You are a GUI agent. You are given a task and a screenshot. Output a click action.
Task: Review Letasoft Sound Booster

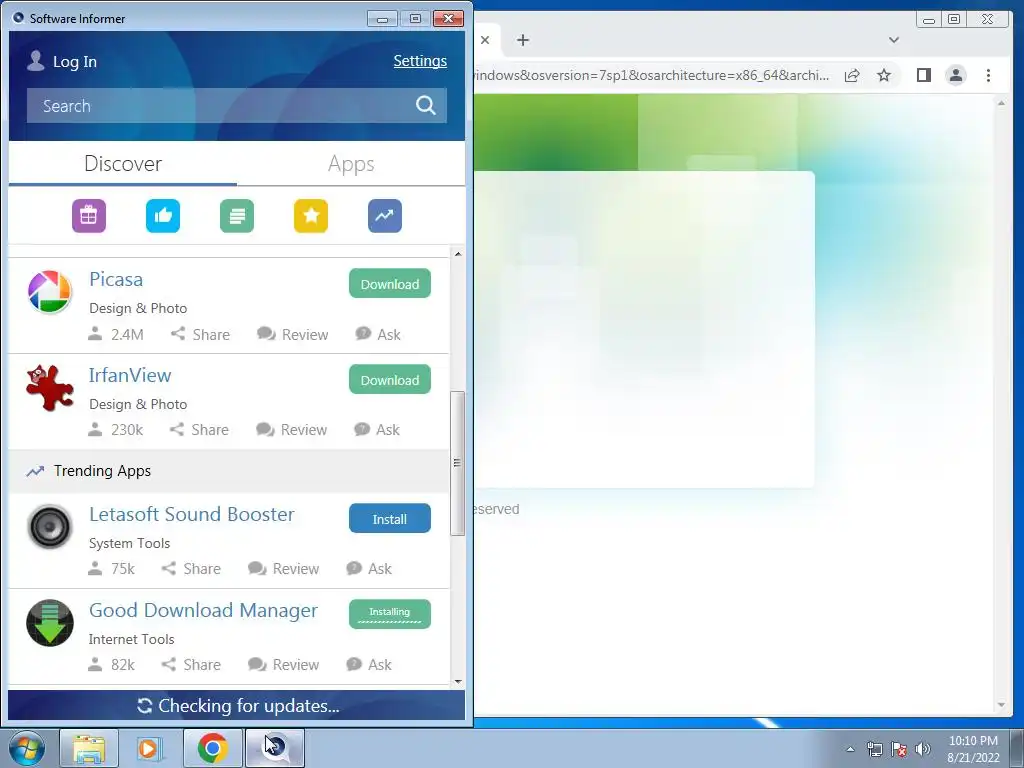point(283,569)
